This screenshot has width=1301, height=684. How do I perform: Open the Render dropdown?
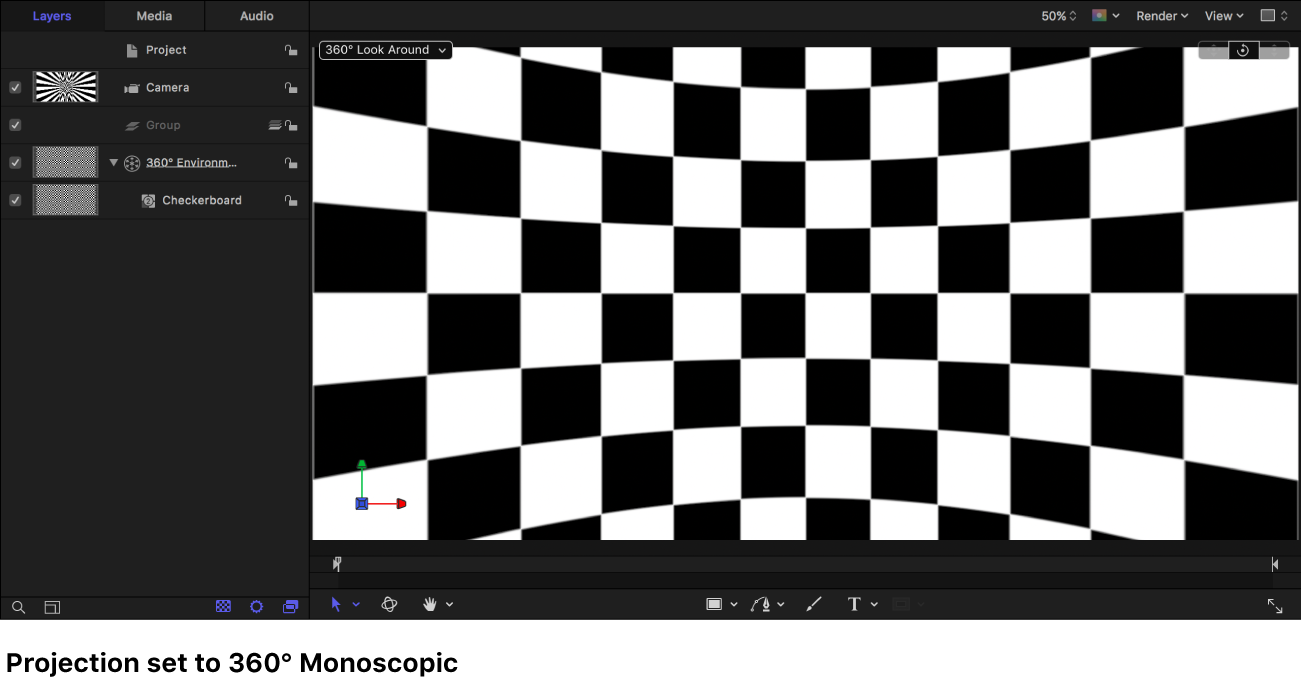(1161, 15)
